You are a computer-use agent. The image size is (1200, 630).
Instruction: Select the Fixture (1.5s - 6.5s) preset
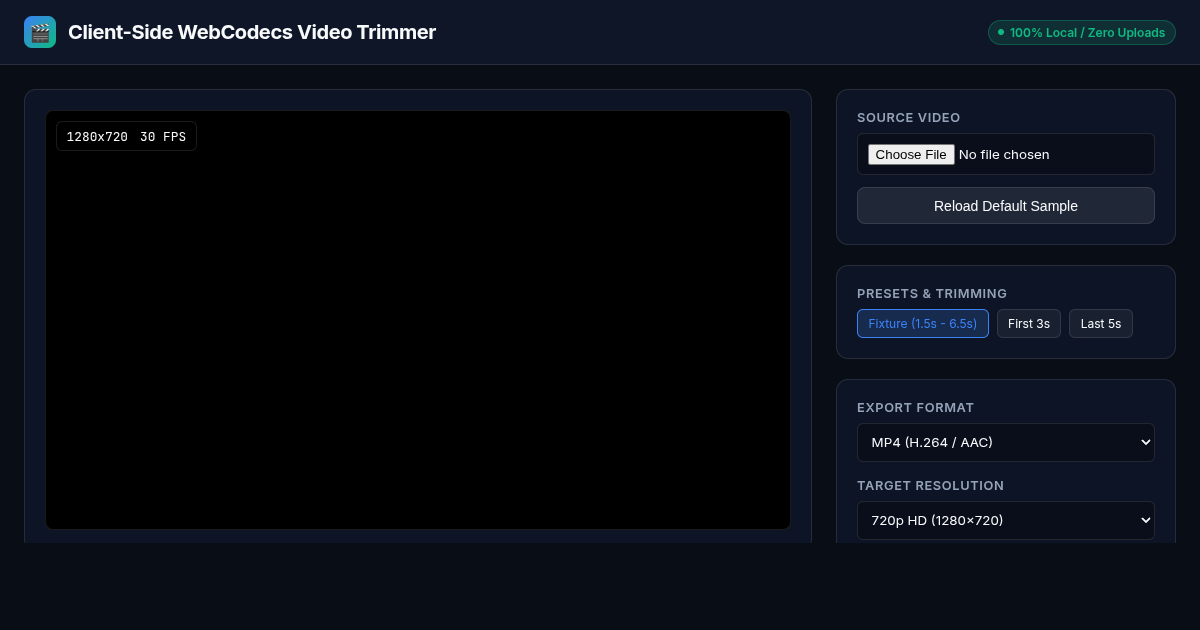click(923, 324)
